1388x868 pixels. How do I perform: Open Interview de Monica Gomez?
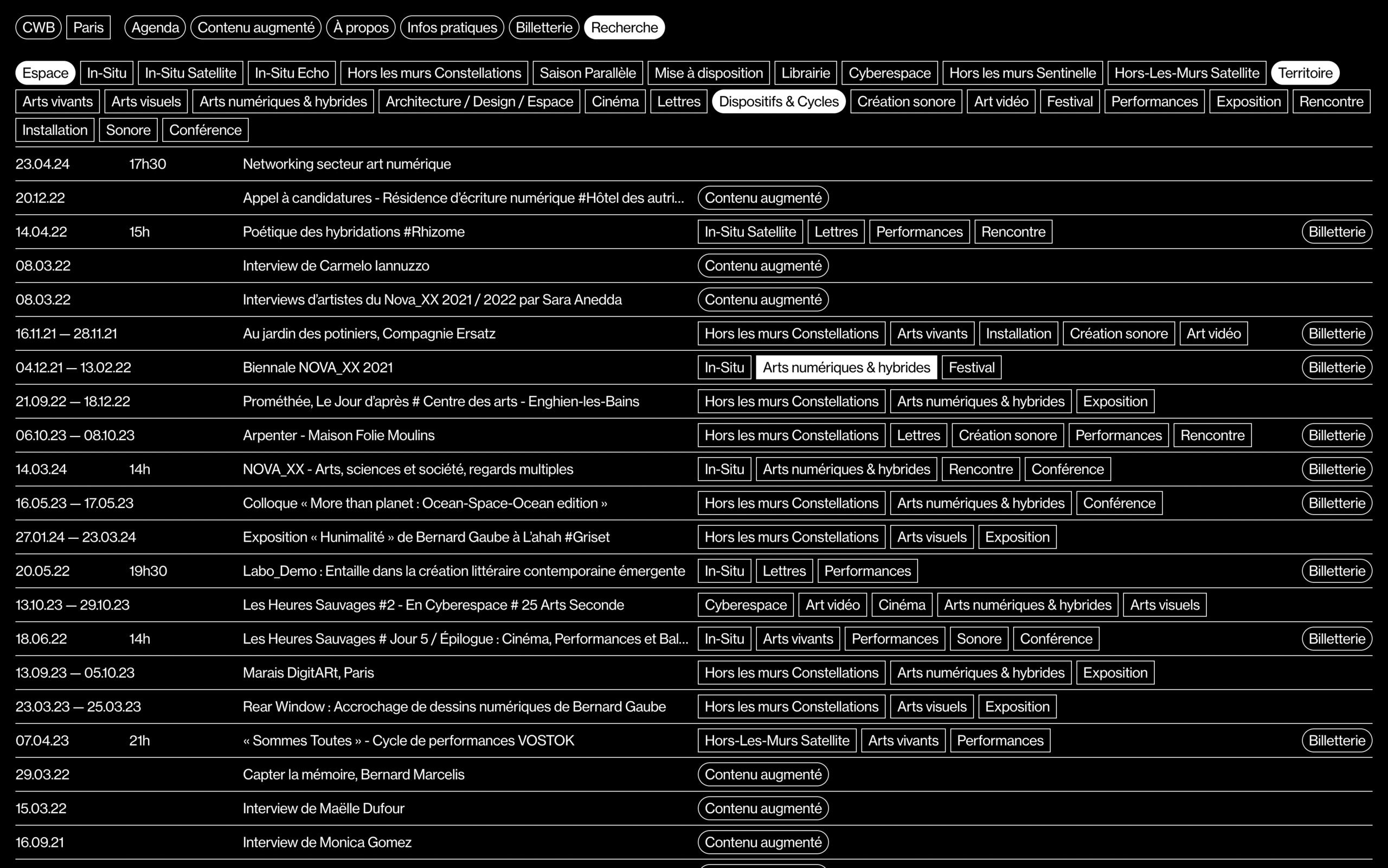click(326, 842)
